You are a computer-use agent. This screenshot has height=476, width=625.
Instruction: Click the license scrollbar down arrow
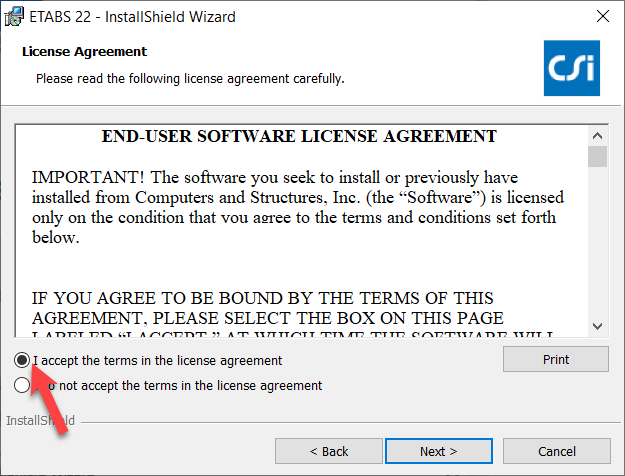coord(598,327)
